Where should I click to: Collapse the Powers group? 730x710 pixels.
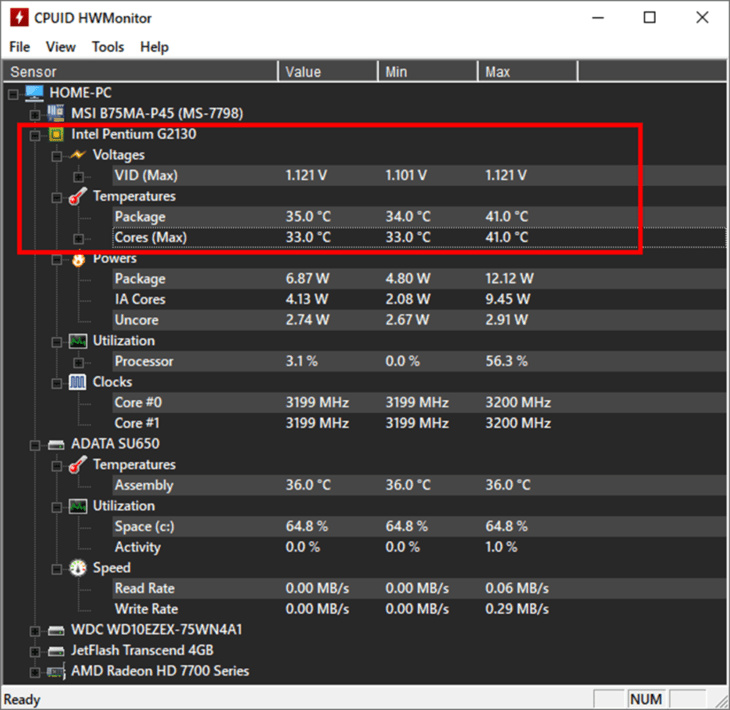tap(57, 259)
